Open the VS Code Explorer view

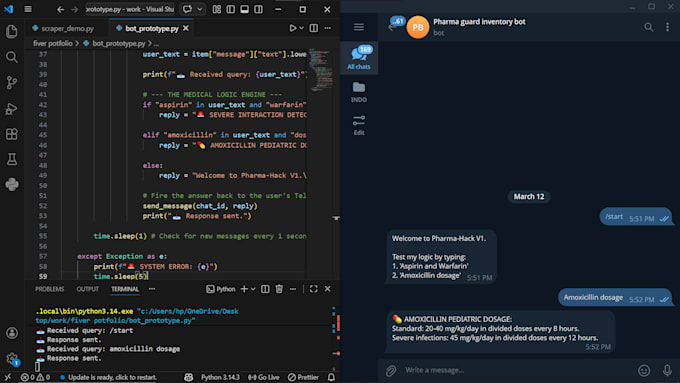[12, 31]
